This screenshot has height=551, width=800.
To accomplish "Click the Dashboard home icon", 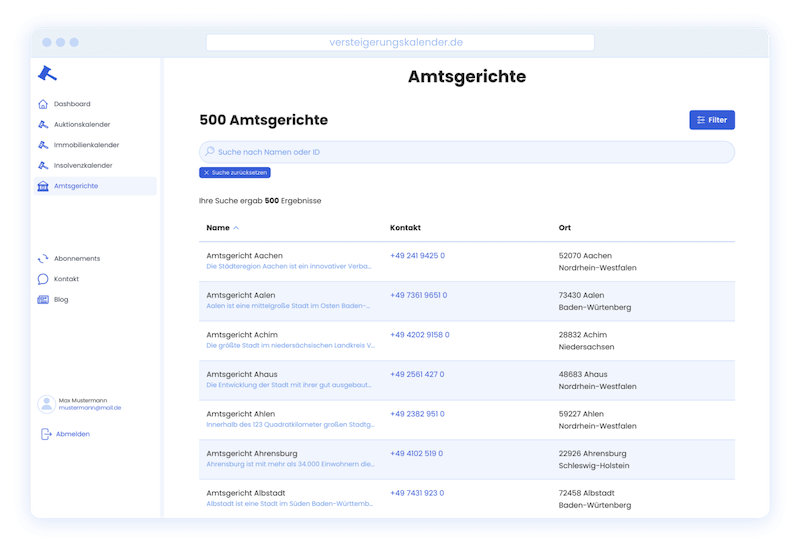I will click(43, 104).
